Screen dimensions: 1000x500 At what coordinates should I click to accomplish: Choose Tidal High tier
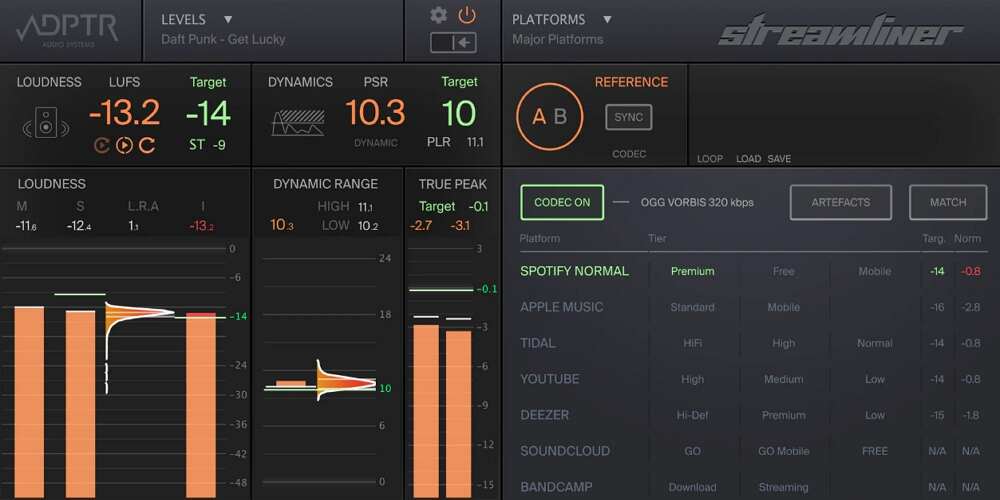click(x=783, y=343)
